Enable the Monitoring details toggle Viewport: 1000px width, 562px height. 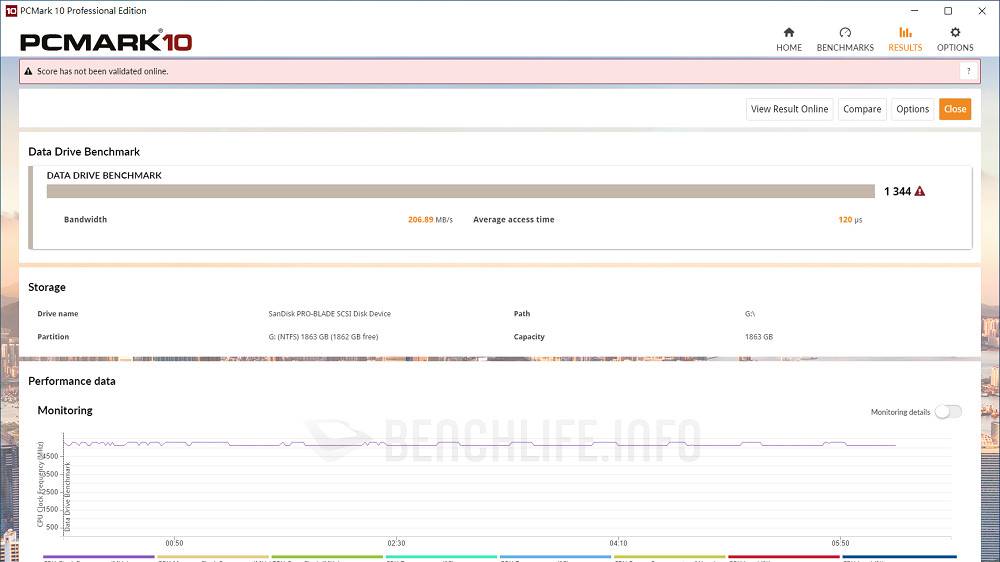click(947, 412)
